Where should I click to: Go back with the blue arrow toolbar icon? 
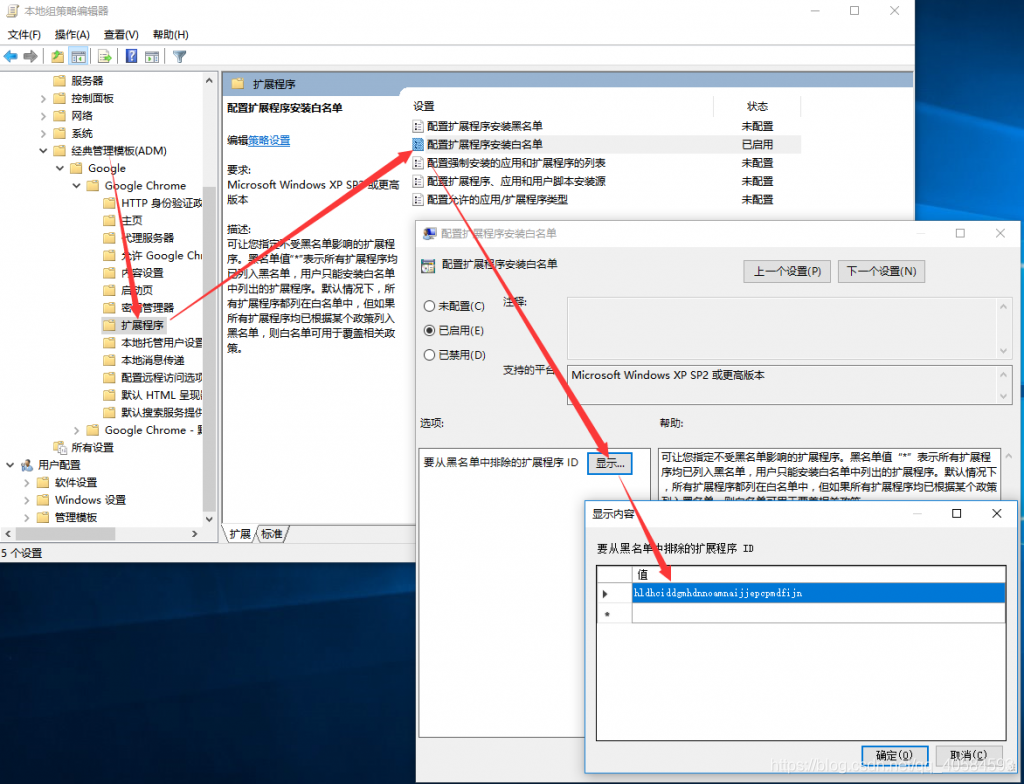pos(10,57)
